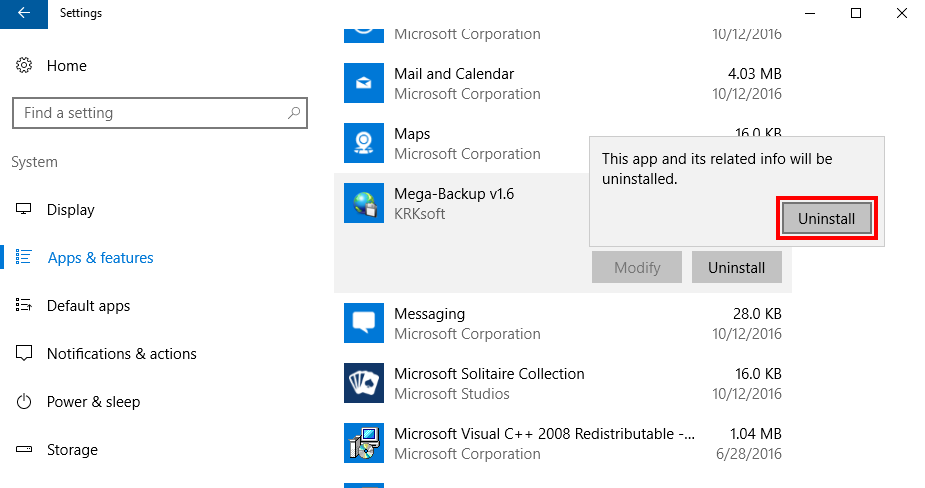The height and width of the screenshot is (488, 925).
Task: Select Microsoft Visual C++ 2008 Redistributable name
Action: point(544,434)
